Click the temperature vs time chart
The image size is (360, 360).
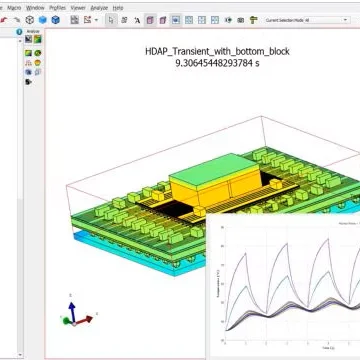(x=283, y=287)
